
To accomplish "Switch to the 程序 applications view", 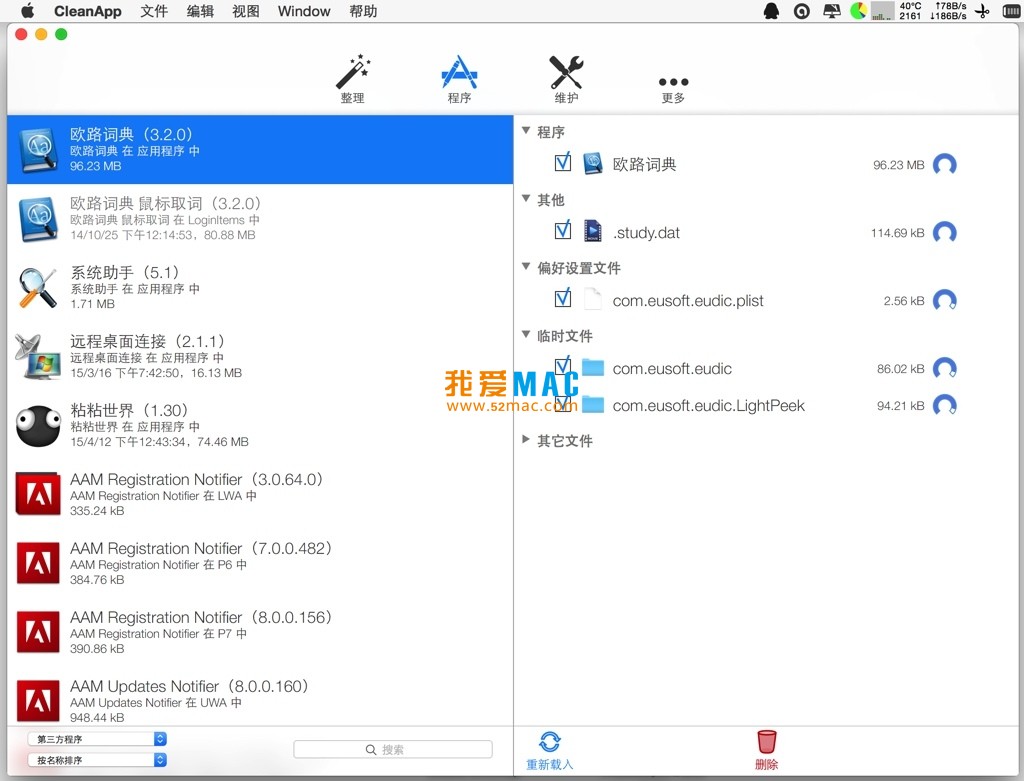I will click(x=459, y=79).
